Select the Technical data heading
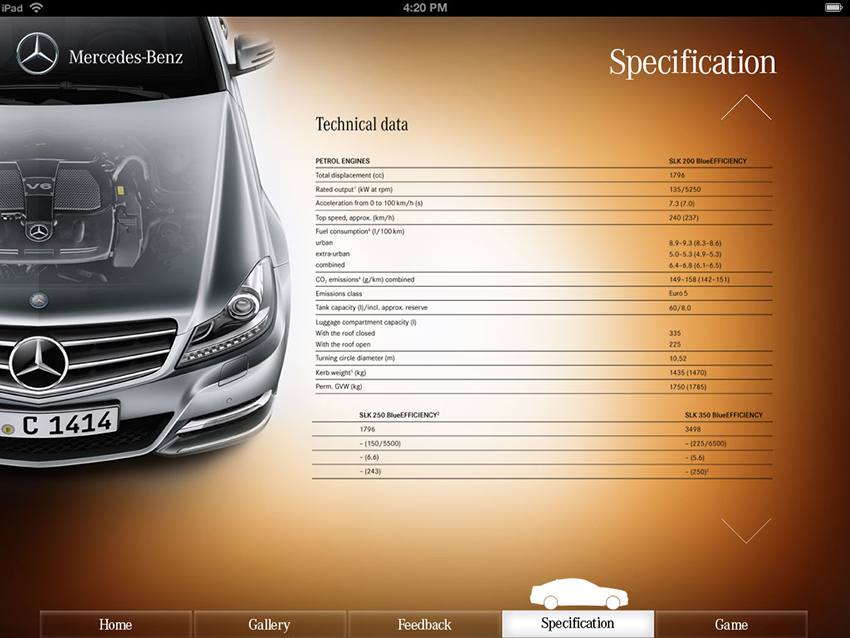The image size is (850, 638). click(x=362, y=124)
